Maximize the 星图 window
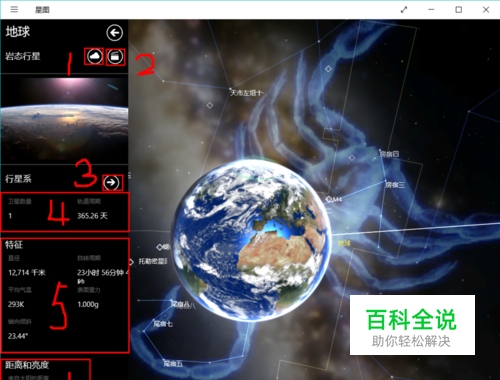Screen dimensions: 500x380 [459, 10]
